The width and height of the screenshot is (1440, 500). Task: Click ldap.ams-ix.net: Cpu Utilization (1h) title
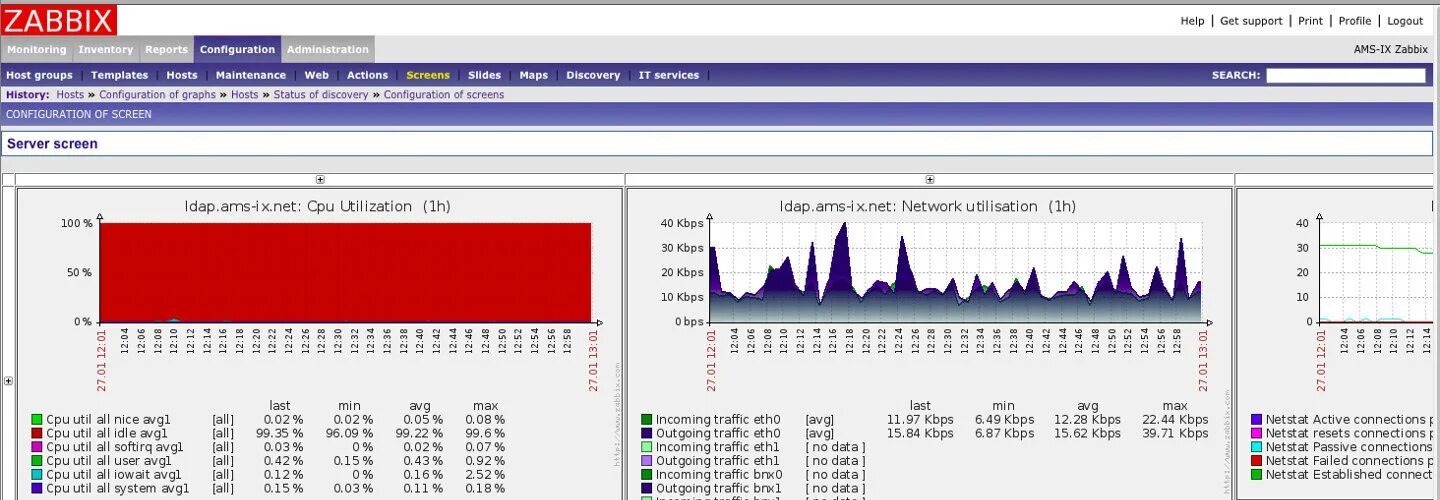pyautogui.click(x=317, y=206)
